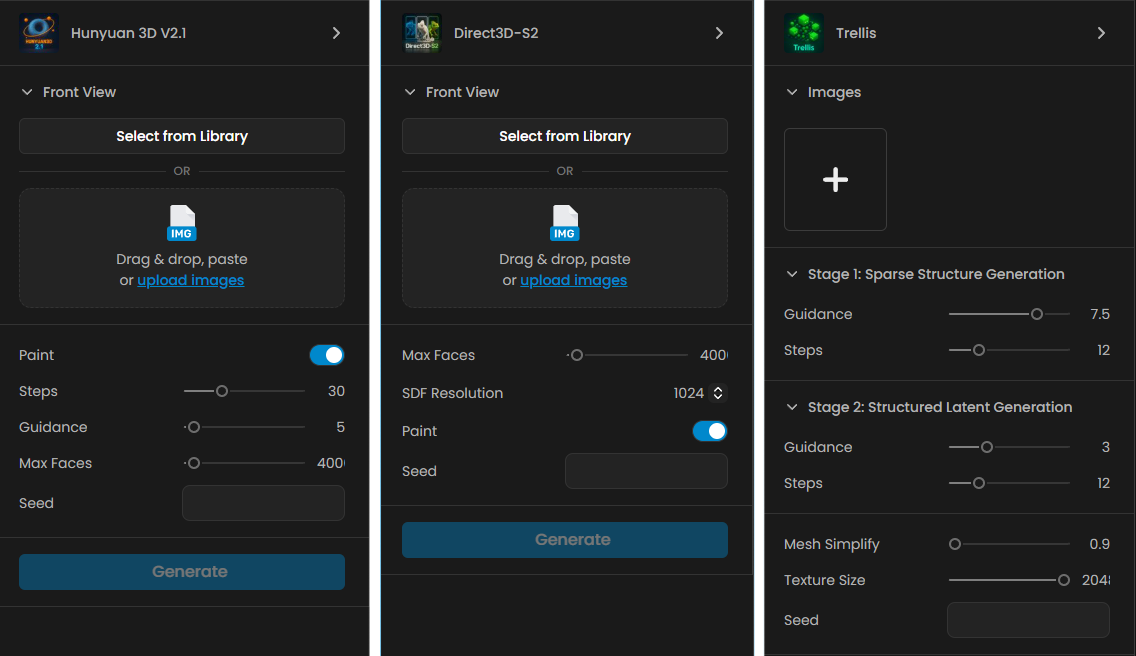This screenshot has width=1136, height=656.
Task: Click the Direct3D-S2 title text
Action: coord(496,33)
